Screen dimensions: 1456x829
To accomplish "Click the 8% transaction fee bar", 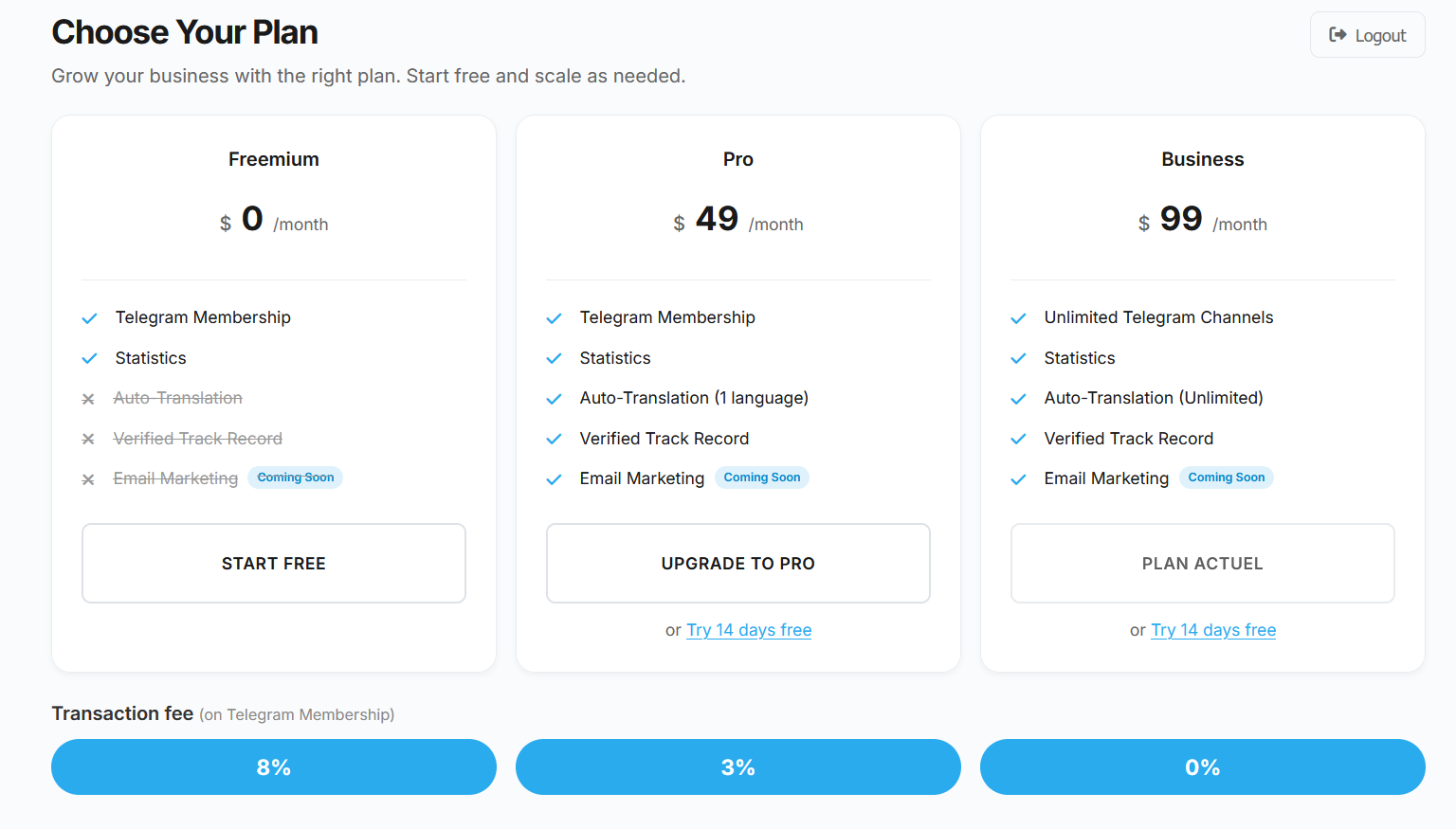I will click(x=273, y=766).
